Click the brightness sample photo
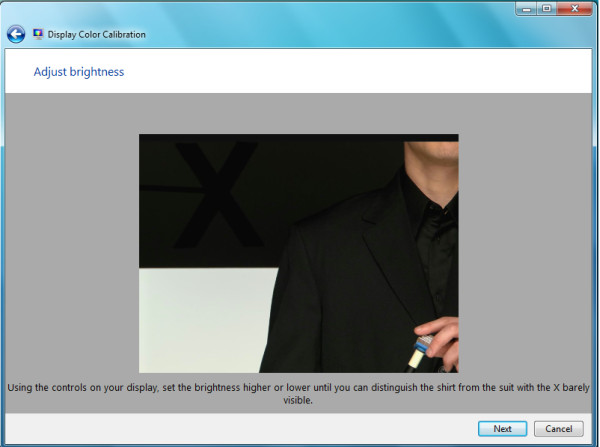This screenshot has width=600, height=447. pos(298,253)
